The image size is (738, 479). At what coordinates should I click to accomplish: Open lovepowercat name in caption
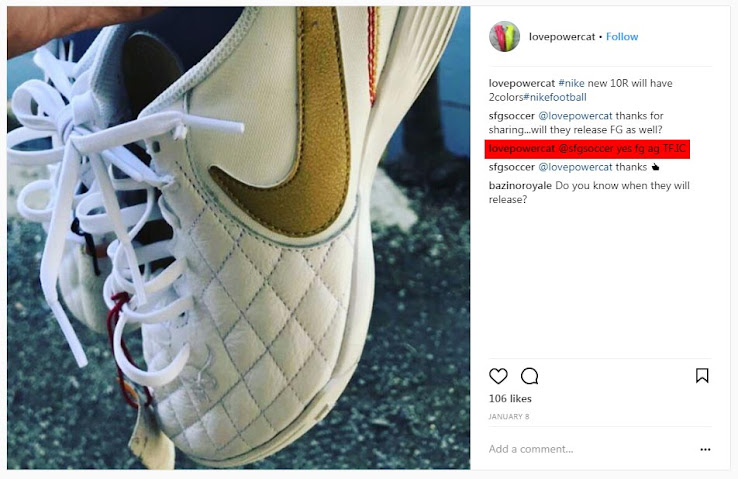[522, 83]
